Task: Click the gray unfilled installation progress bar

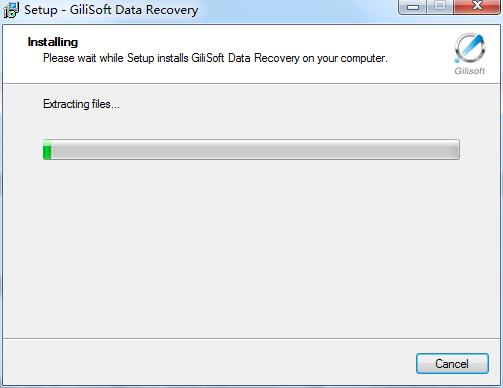Action: pos(255,150)
